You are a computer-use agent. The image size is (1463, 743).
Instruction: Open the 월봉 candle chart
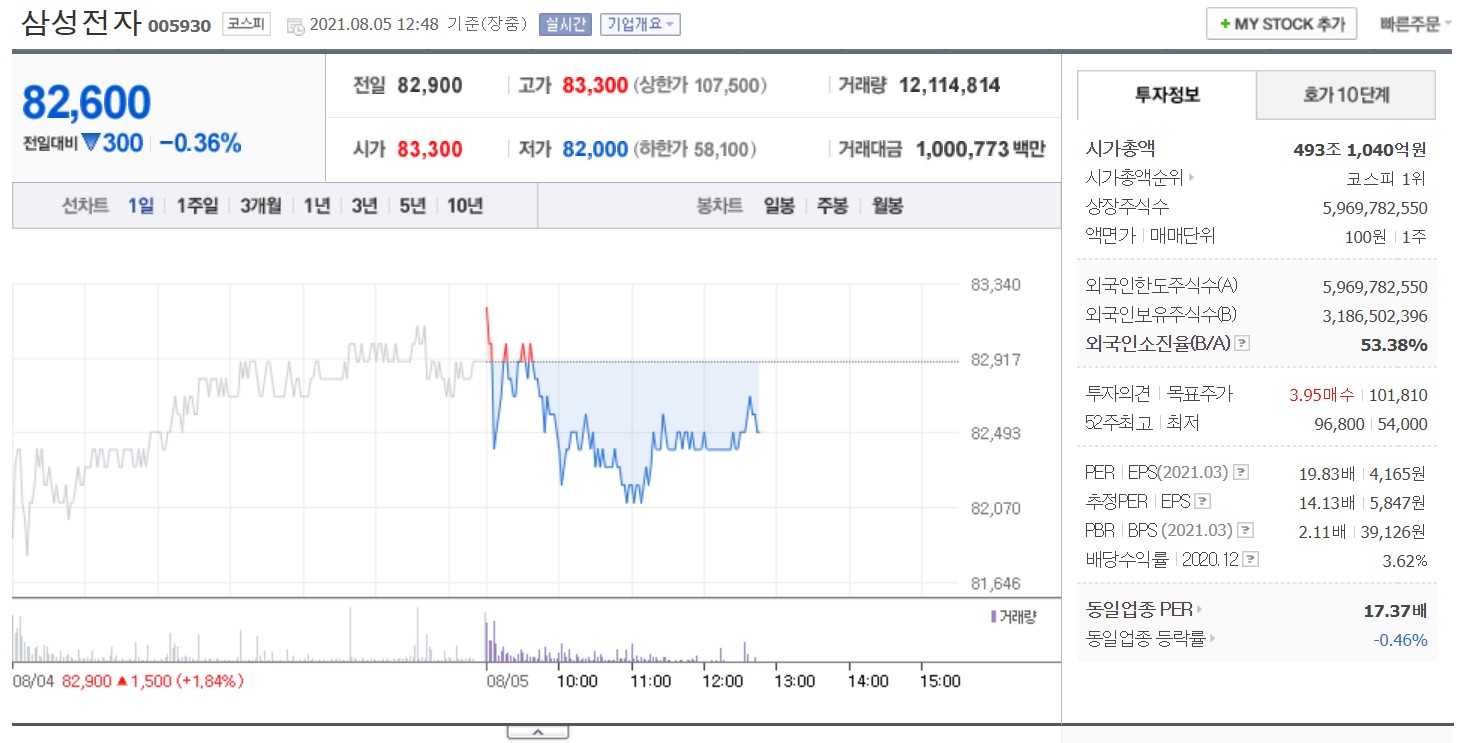coord(887,206)
